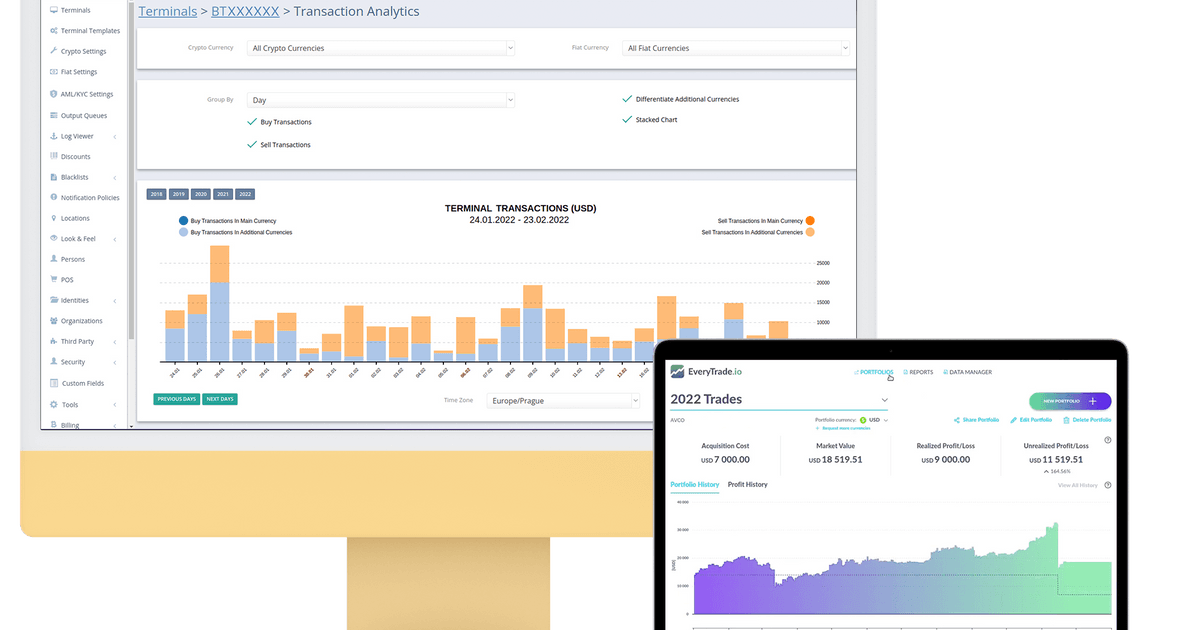Image resolution: width=1200 pixels, height=630 pixels.
Task: Select the 2020 year filter button
Action: click(x=200, y=194)
